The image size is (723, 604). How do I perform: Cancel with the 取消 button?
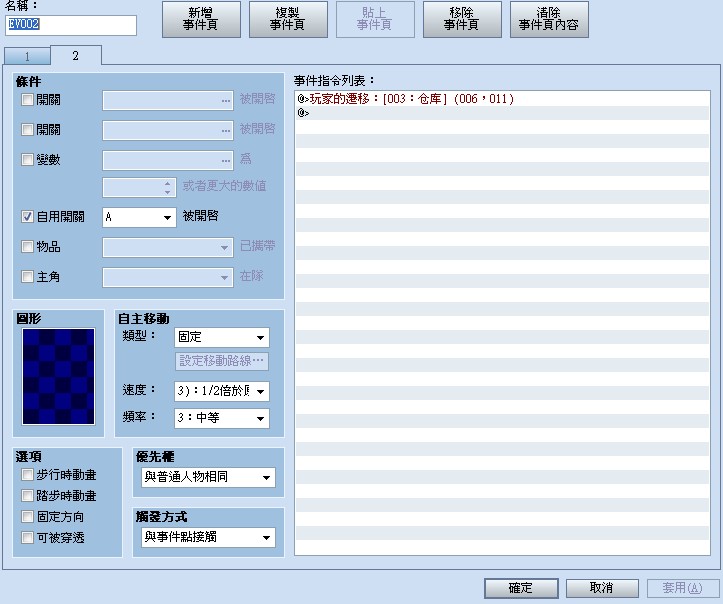(x=602, y=588)
